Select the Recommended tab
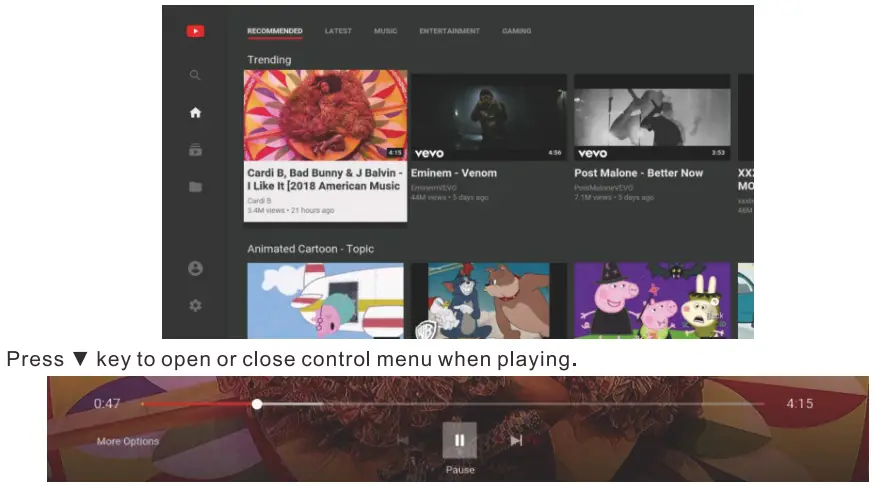This screenshot has width=873, height=486. 274,31
